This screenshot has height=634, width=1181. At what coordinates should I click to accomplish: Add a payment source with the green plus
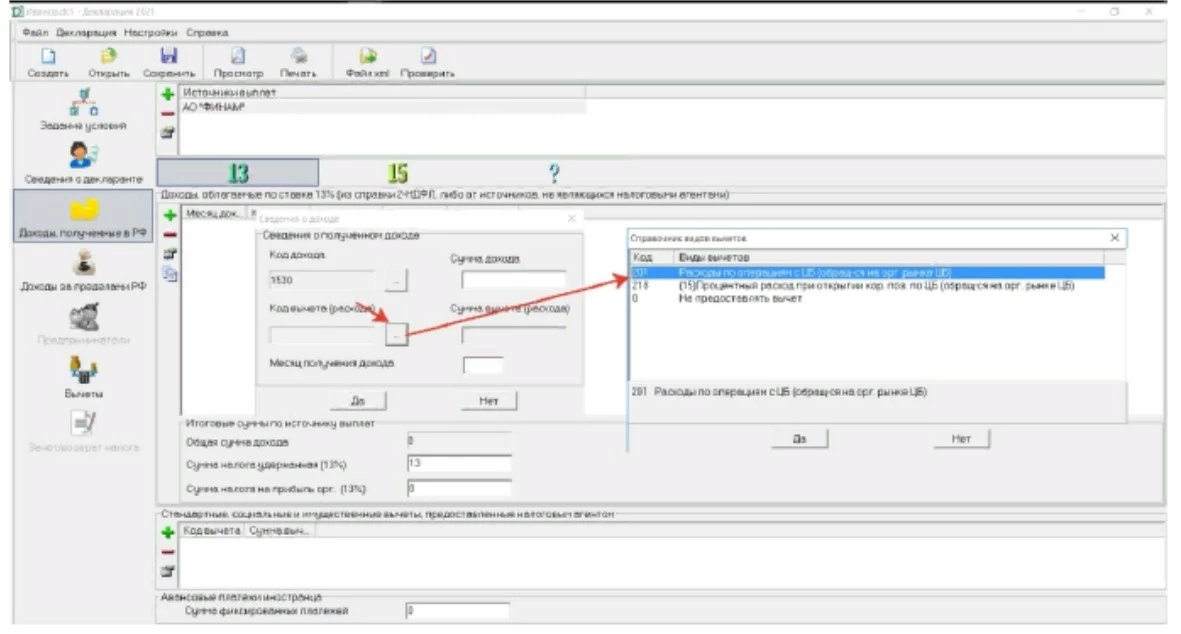(x=168, y=94)
